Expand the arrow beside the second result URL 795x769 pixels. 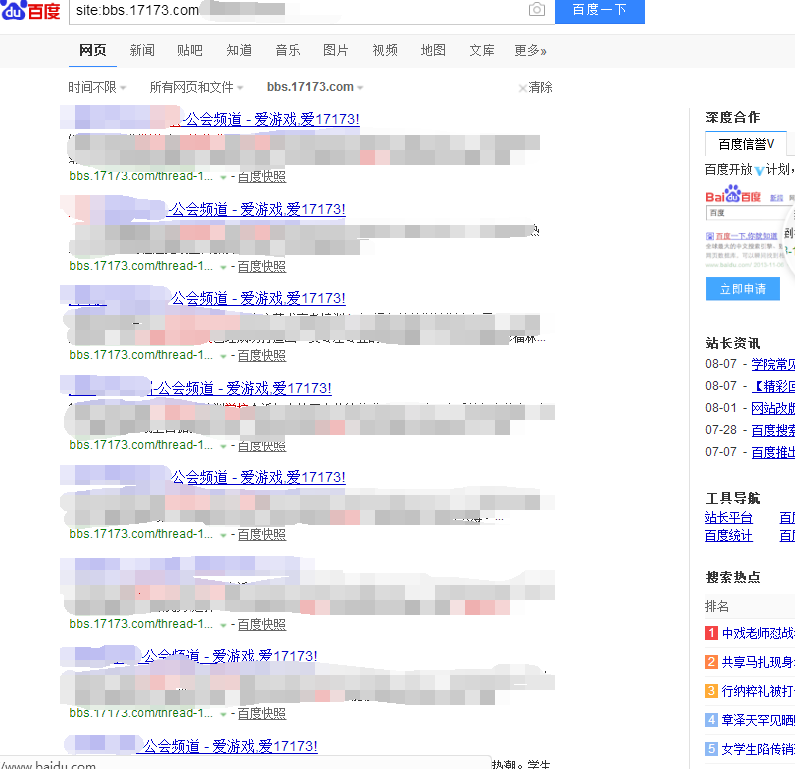pos(223,267)
